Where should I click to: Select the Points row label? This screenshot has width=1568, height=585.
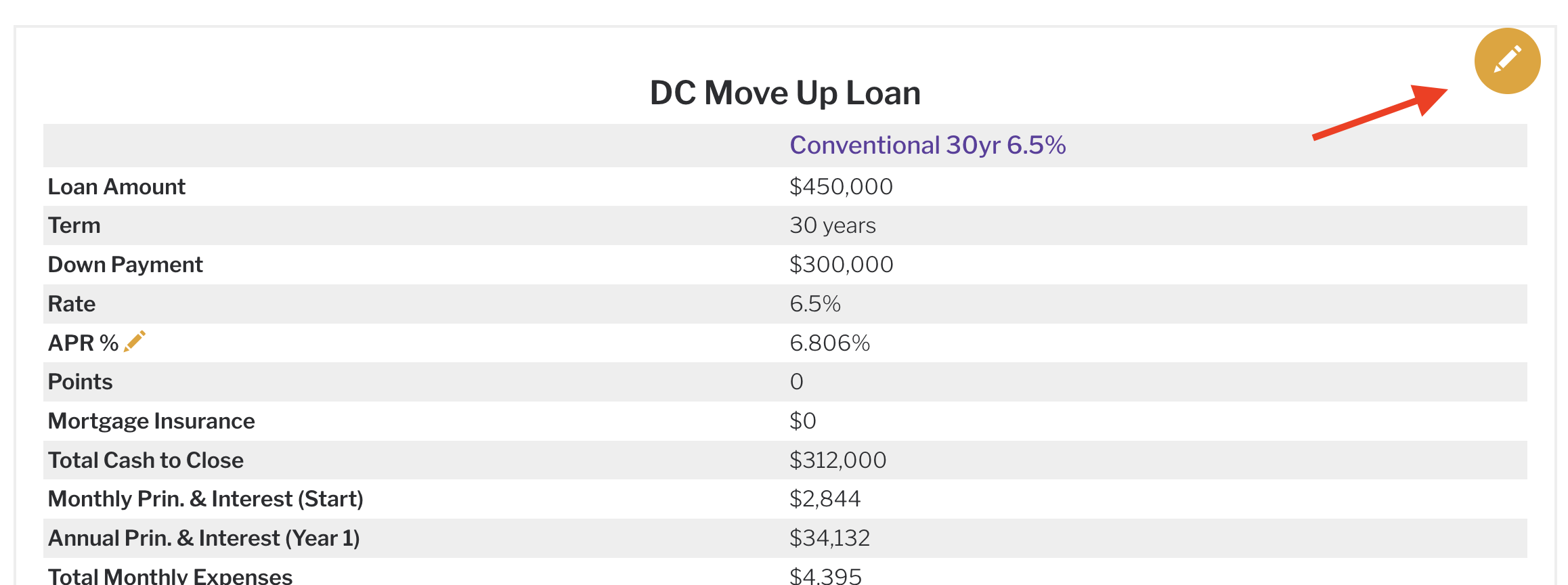point(81,382)
